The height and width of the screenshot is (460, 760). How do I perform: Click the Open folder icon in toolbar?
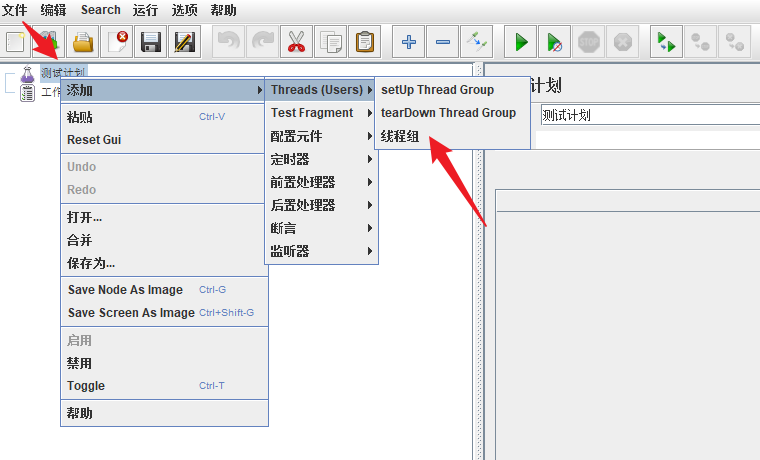click(83, 42)
